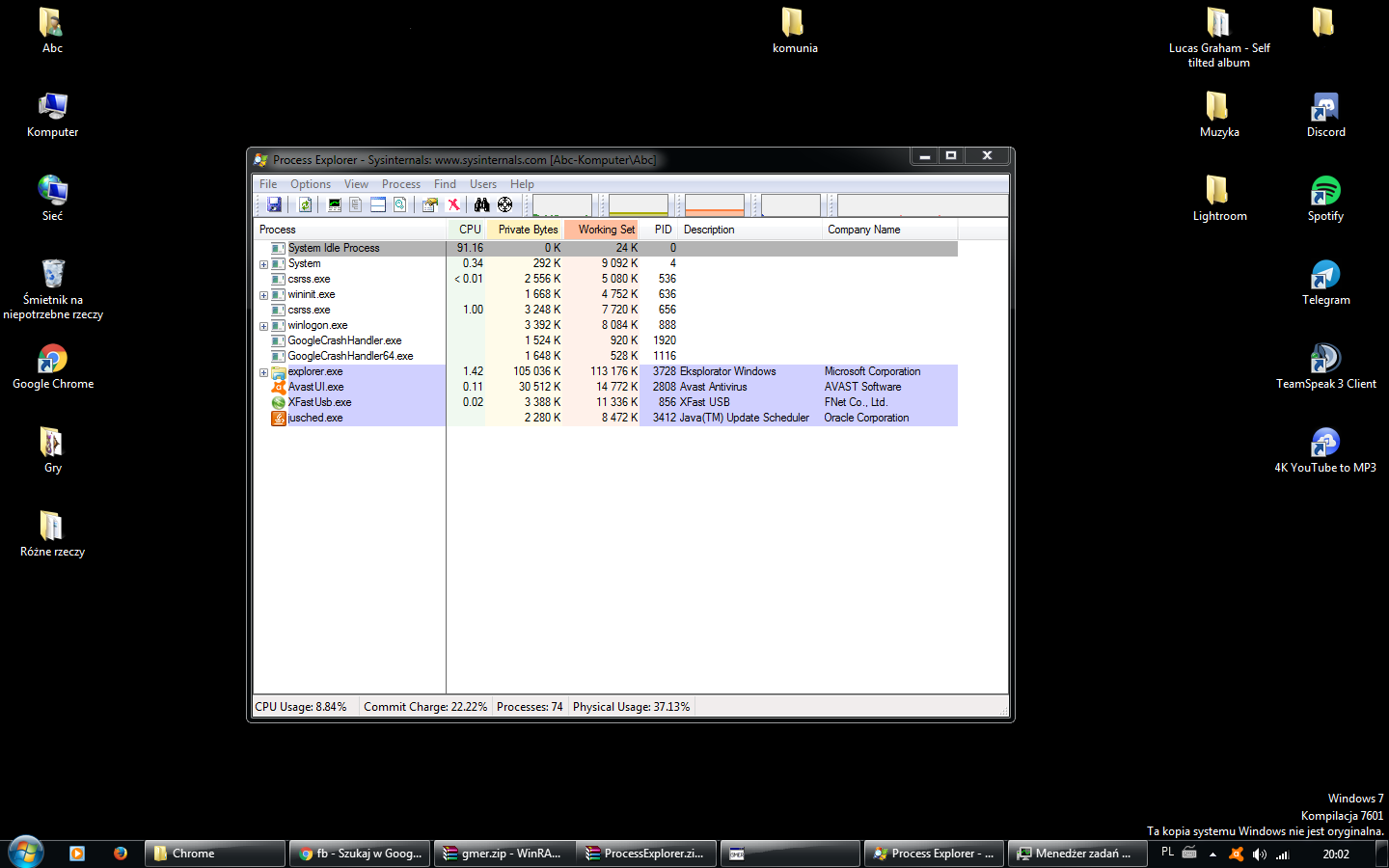Screen dimensions: 1389x868
Task: Expand the explorer.exe tree node
Action: tap(263, 372)
